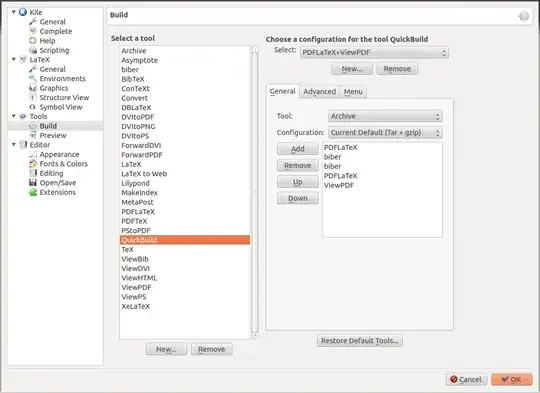Click Remove below the tool list

point(212,349)
